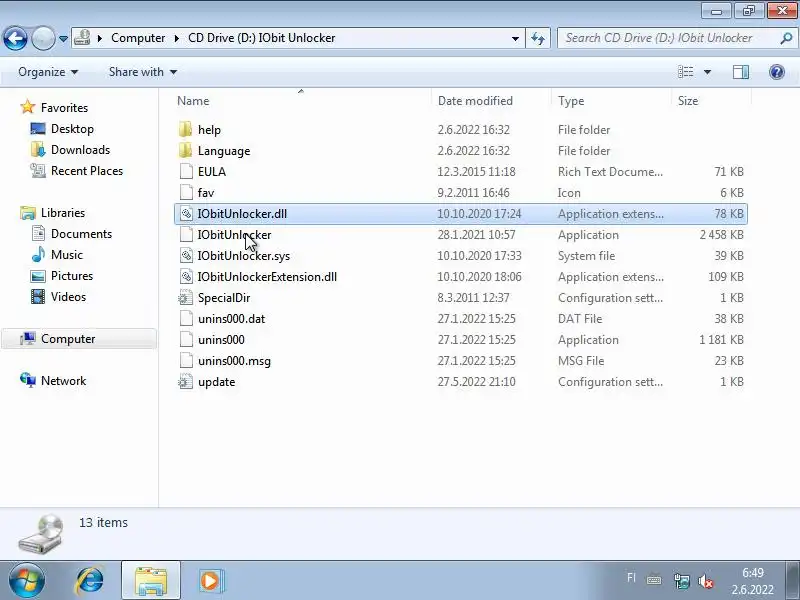The height and width of the screenshot is (600, 800).
Task: Click the FI language indicator
Action: point(631,578)
